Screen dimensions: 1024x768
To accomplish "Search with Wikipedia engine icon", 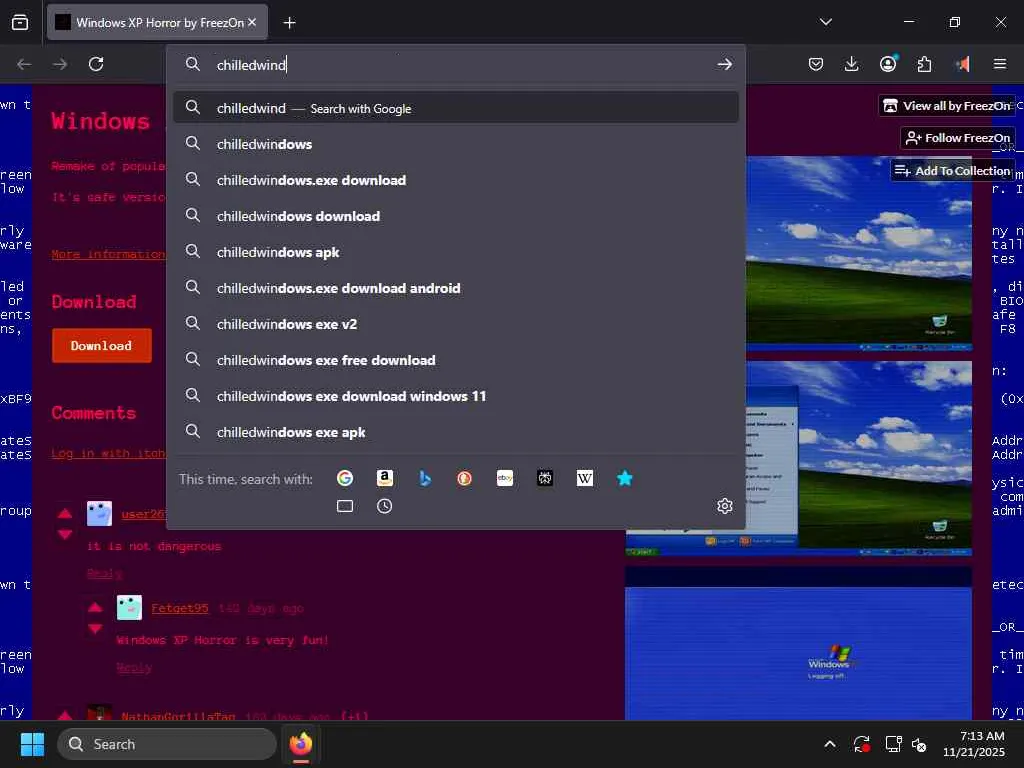I will tap(584, 478).
